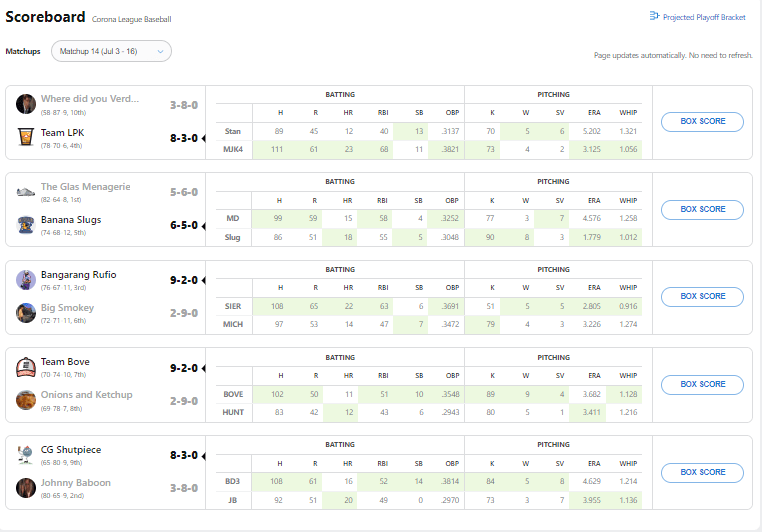
Task: Click Big Smokey team avatar
Action: 26,313
